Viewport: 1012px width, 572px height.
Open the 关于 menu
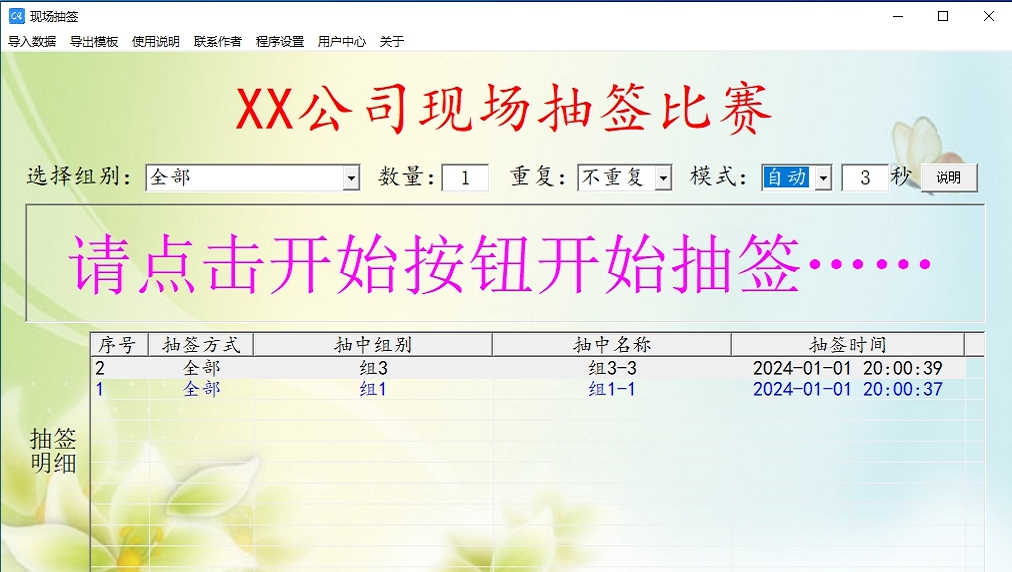click(392, 41)
